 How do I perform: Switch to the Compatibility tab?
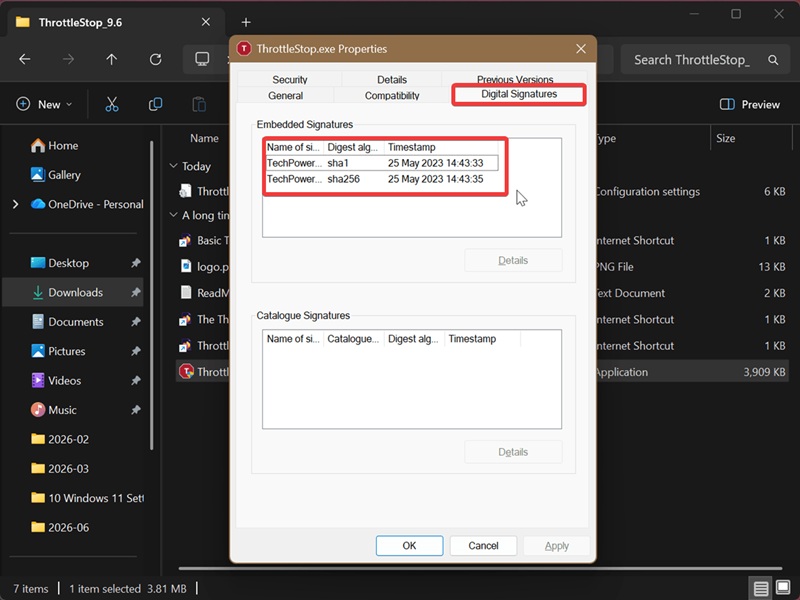(x=392, y=95)
